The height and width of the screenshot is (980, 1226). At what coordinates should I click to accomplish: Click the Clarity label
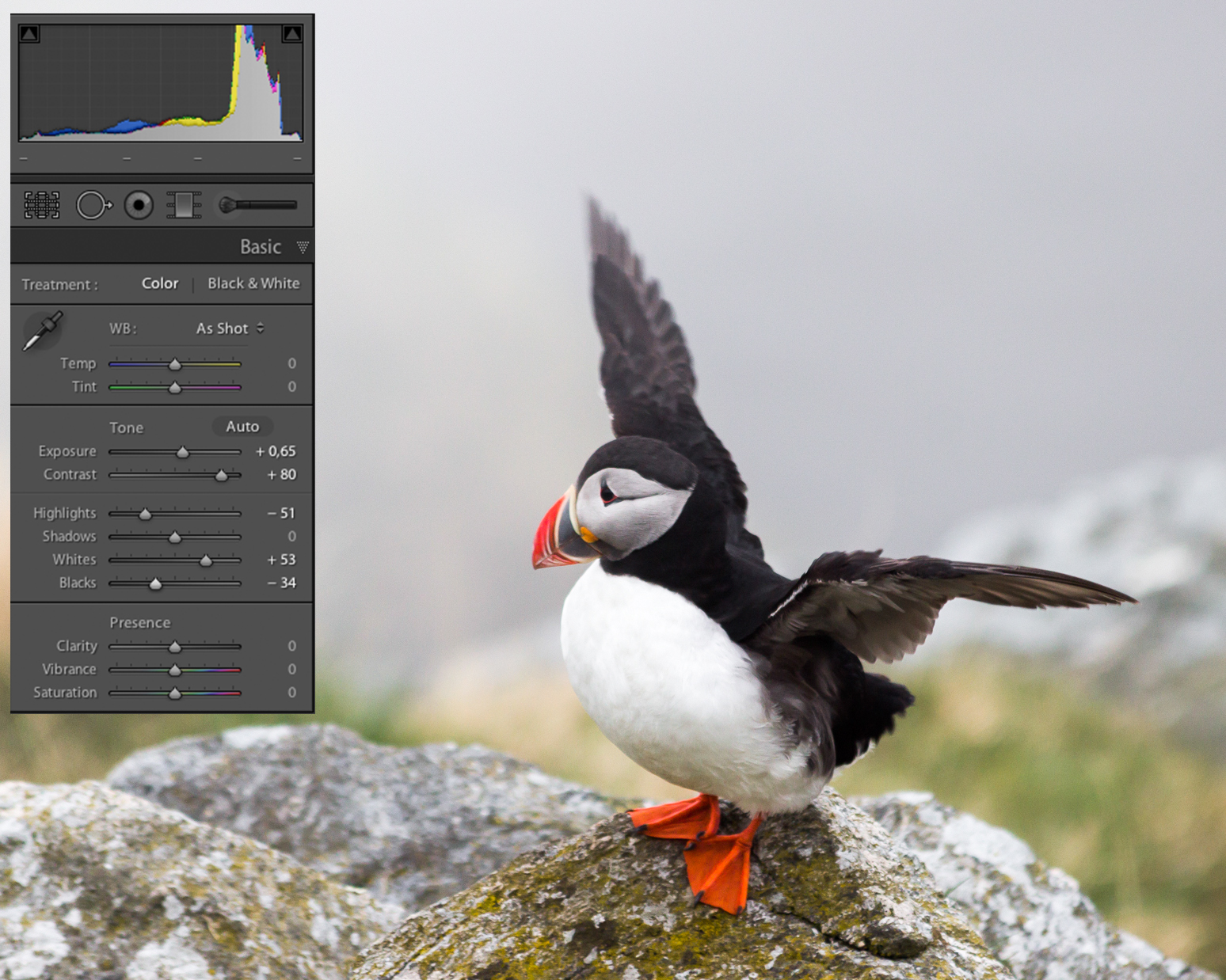point(77,646)
